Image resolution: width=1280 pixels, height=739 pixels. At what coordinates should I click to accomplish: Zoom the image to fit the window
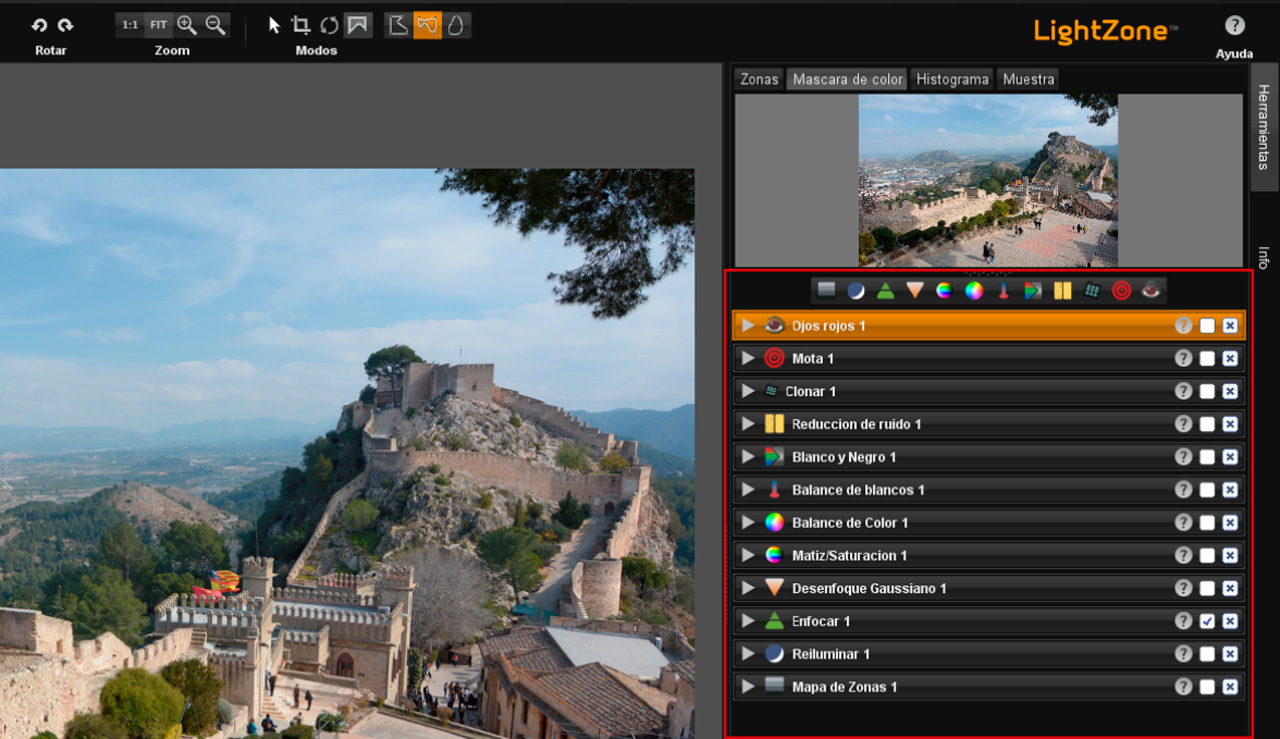click(x=160, y=25)
